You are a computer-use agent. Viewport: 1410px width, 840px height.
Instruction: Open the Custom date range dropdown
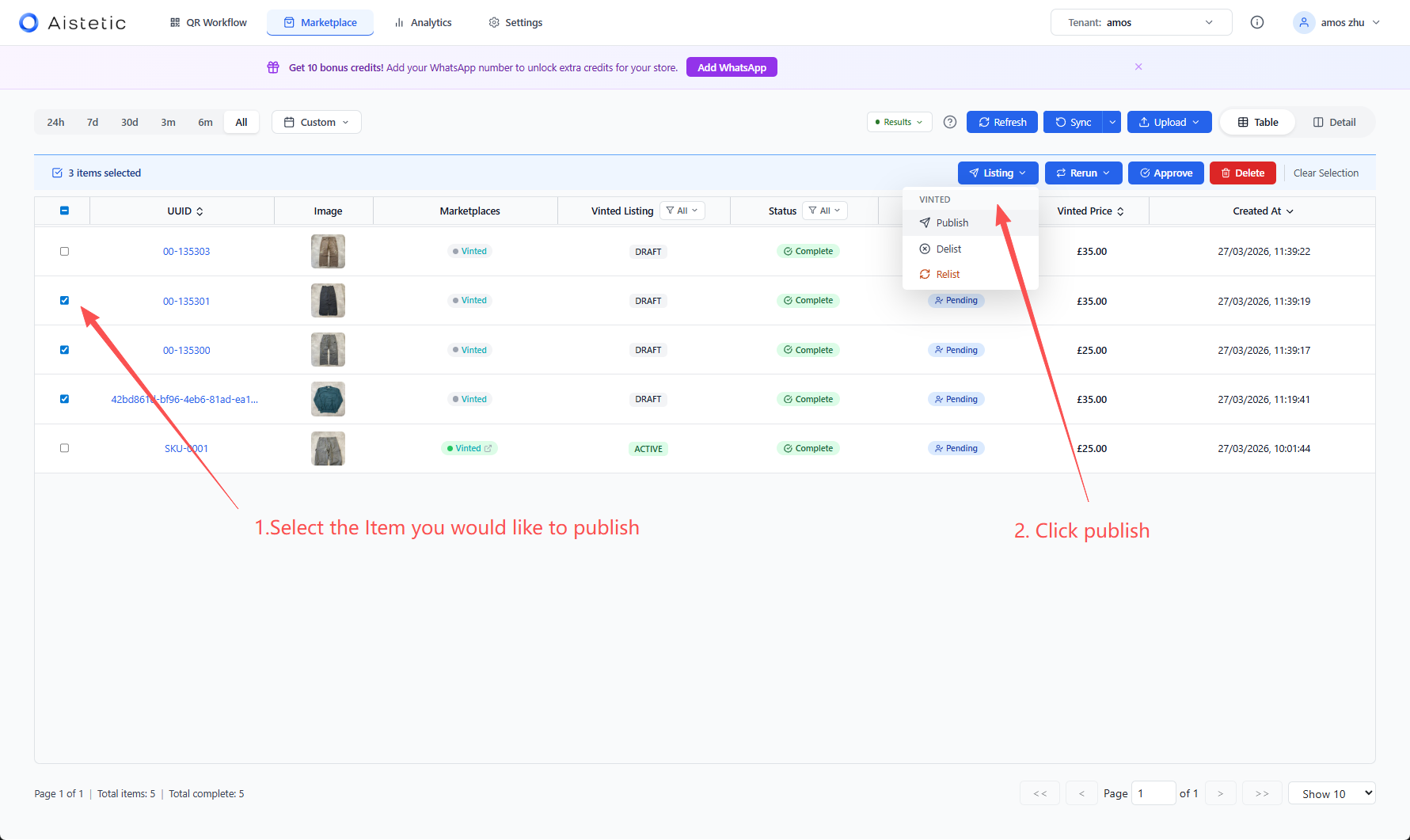[316, 122]
